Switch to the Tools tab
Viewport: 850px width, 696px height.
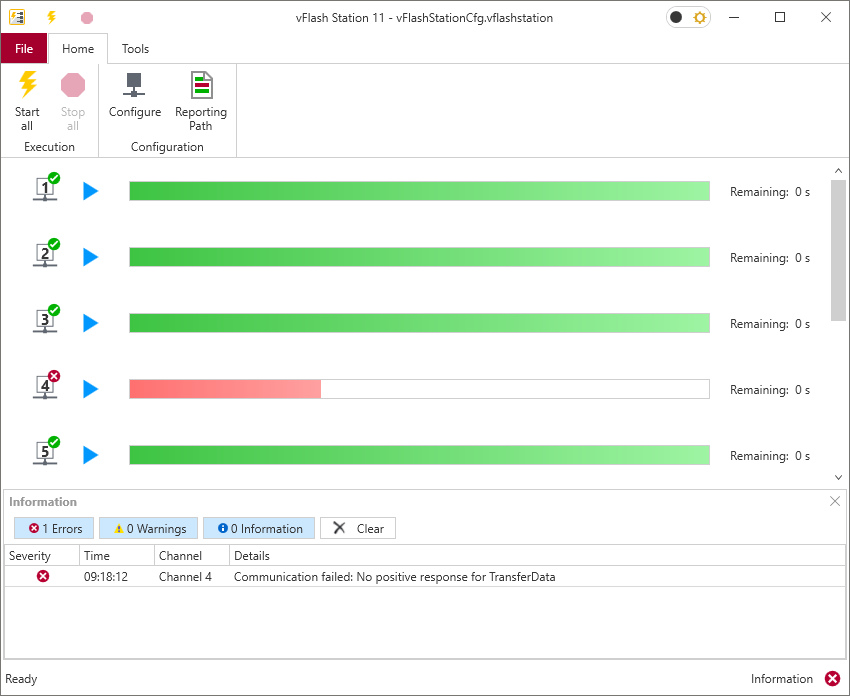[x=136, y=49]
